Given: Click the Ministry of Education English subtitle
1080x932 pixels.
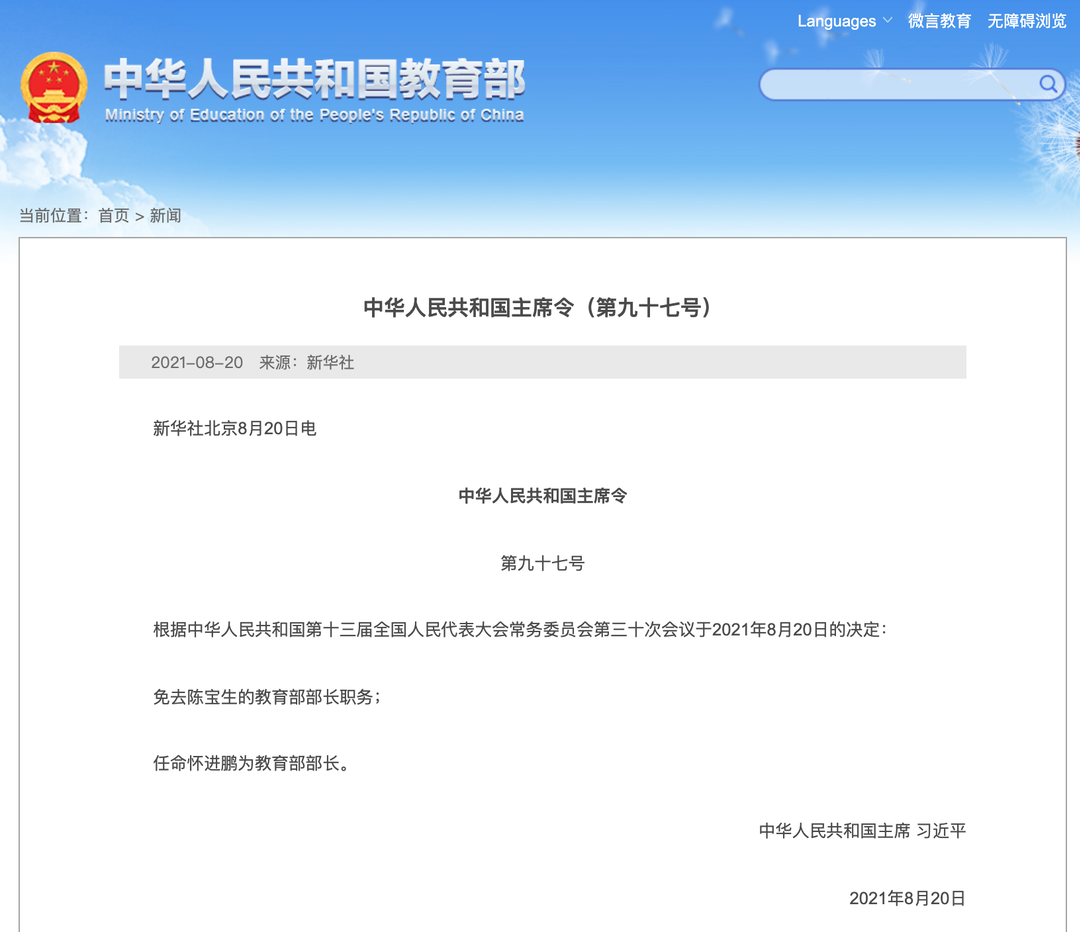Looking at the screenshot, I should point(314,115).
